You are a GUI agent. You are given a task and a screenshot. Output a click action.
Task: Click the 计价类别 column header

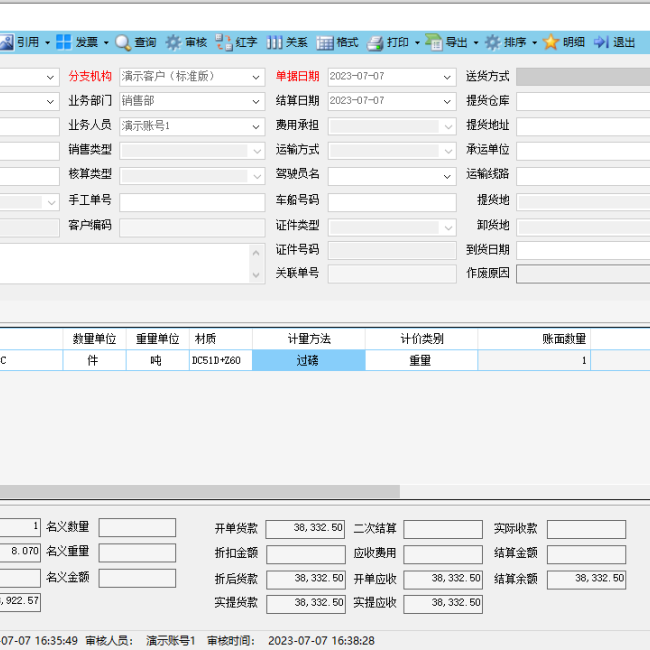(422, 339)
